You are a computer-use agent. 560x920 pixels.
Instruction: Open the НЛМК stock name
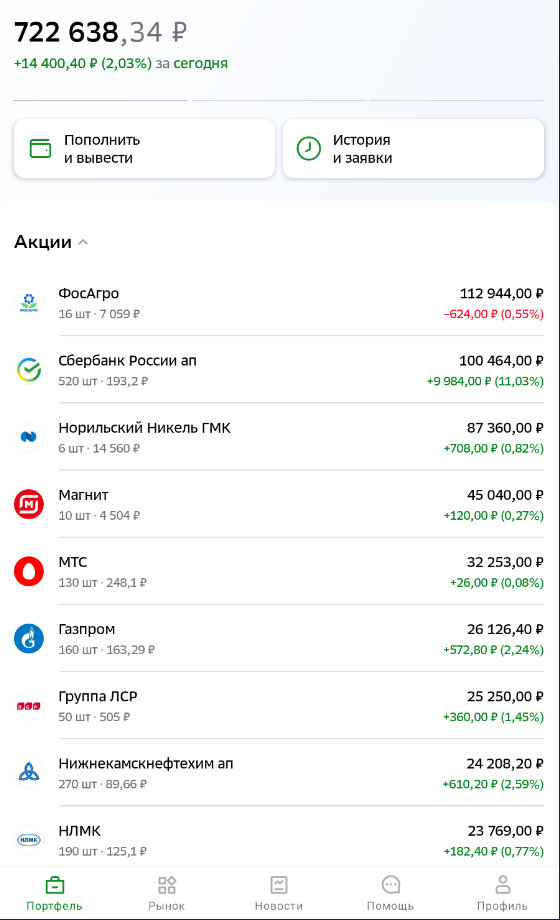[80, 831]
